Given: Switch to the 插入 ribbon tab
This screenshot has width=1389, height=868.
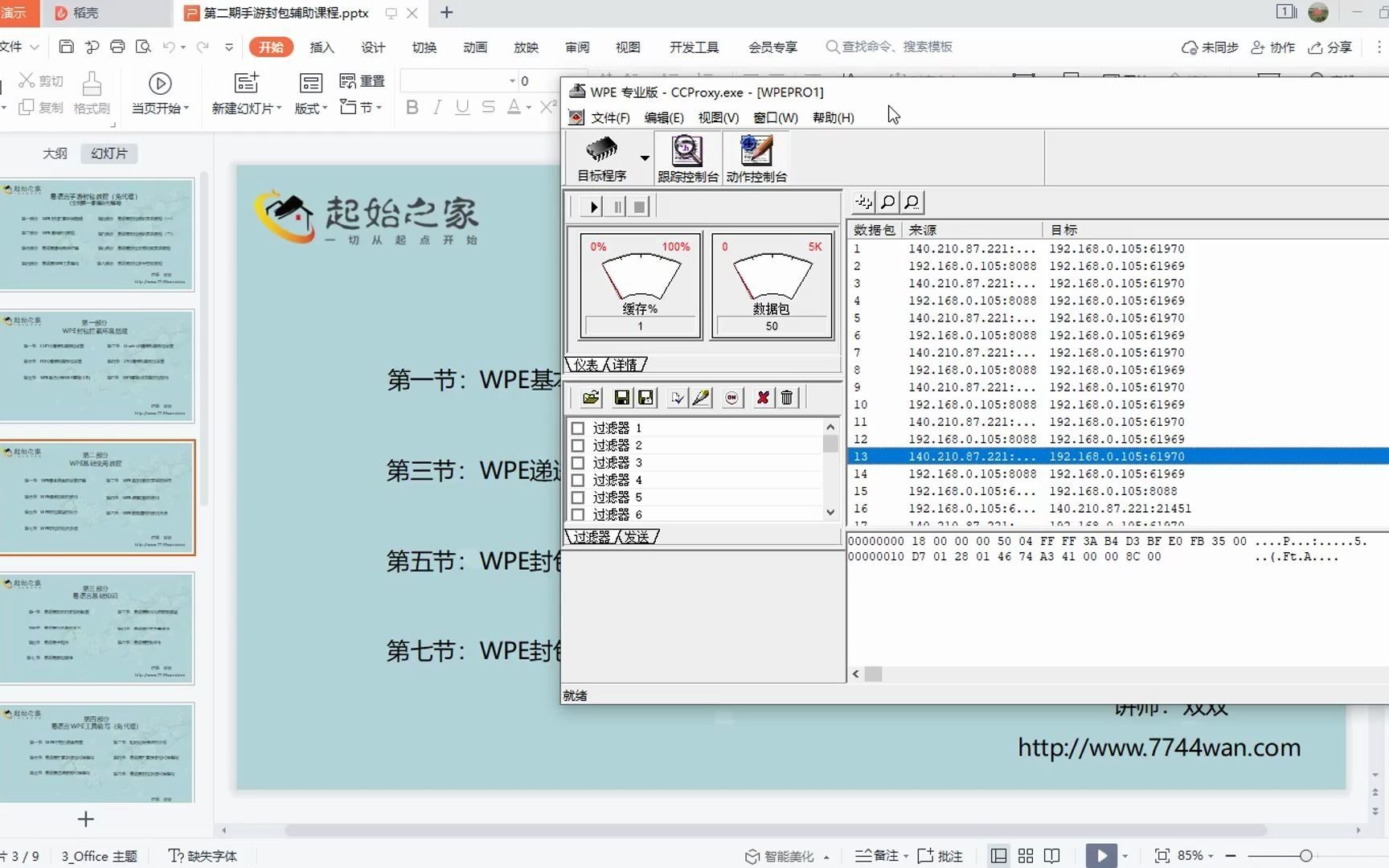Looking at the screenshot, I should tap(322, 47).
